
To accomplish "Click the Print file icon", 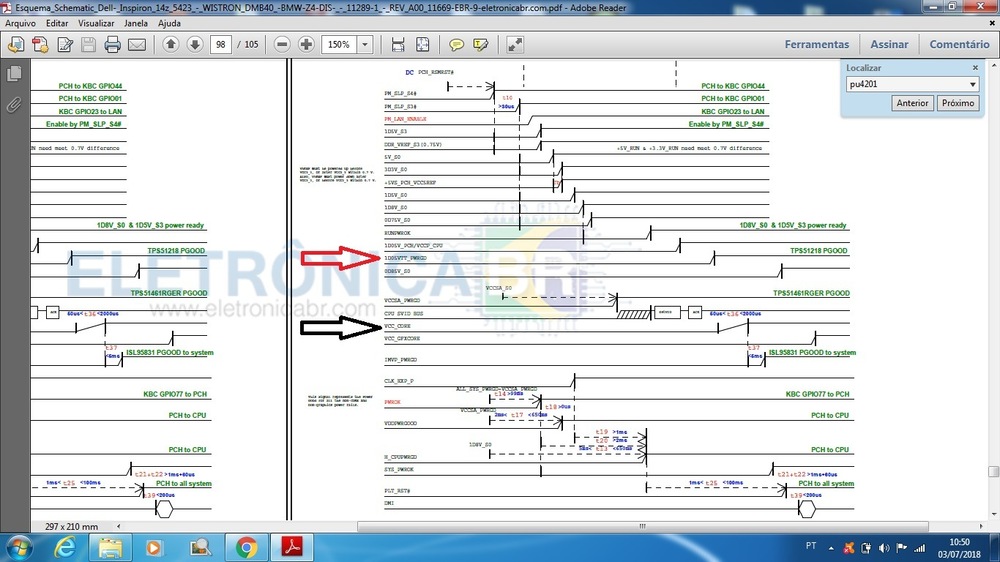I will [112, 45].
